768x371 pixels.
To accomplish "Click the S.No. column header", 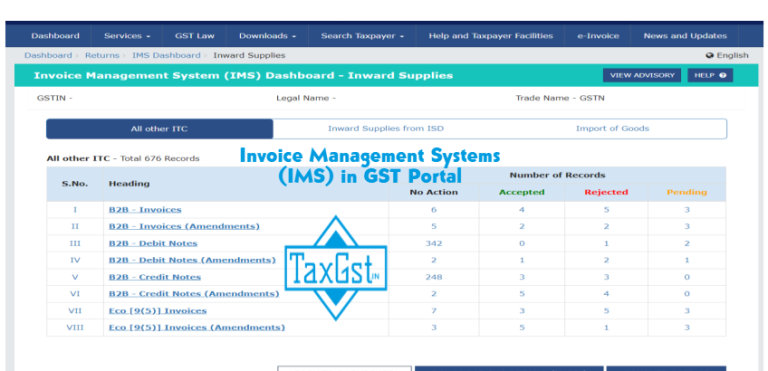I will point(74,184).
